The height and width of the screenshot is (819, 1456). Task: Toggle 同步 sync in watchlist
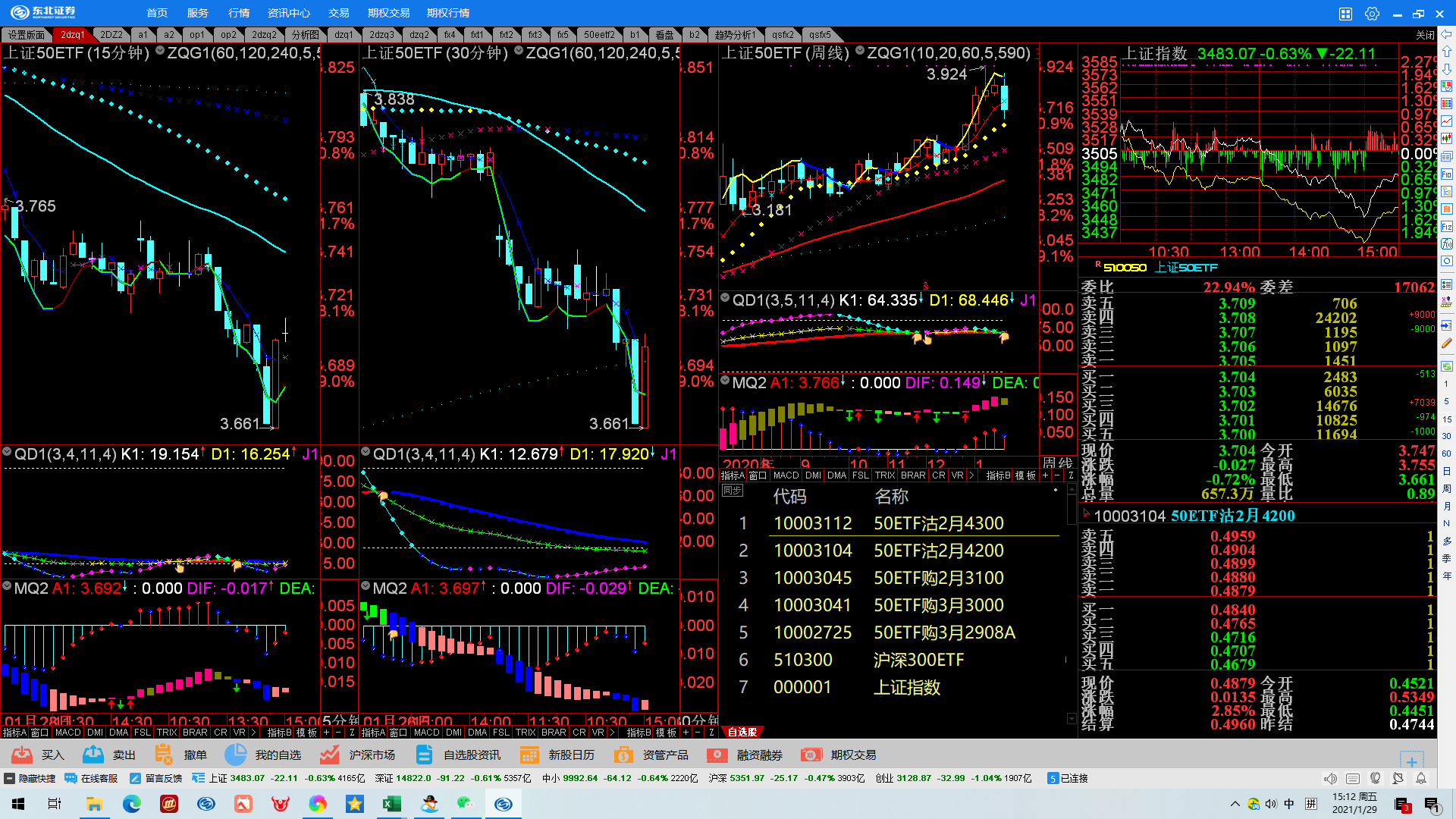pos(732,491)
